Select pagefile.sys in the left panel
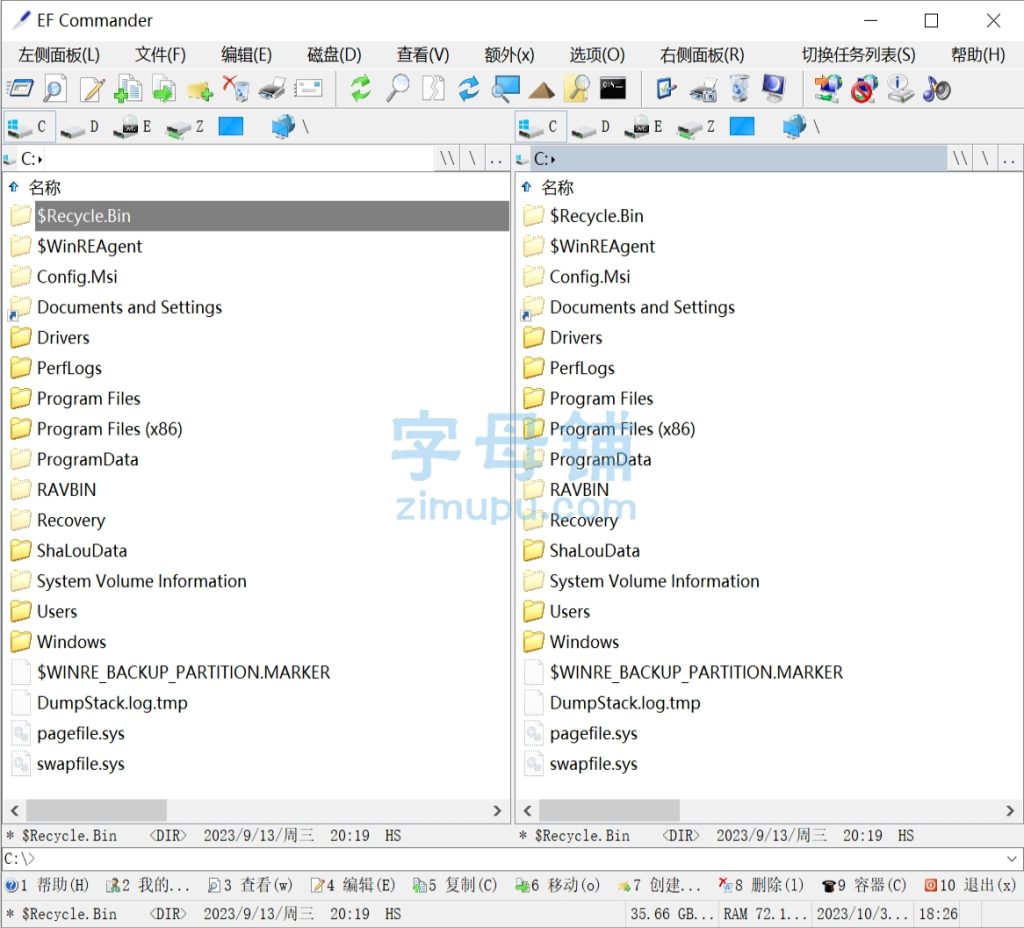This screenshot has width=1024, height=928. 80,733
